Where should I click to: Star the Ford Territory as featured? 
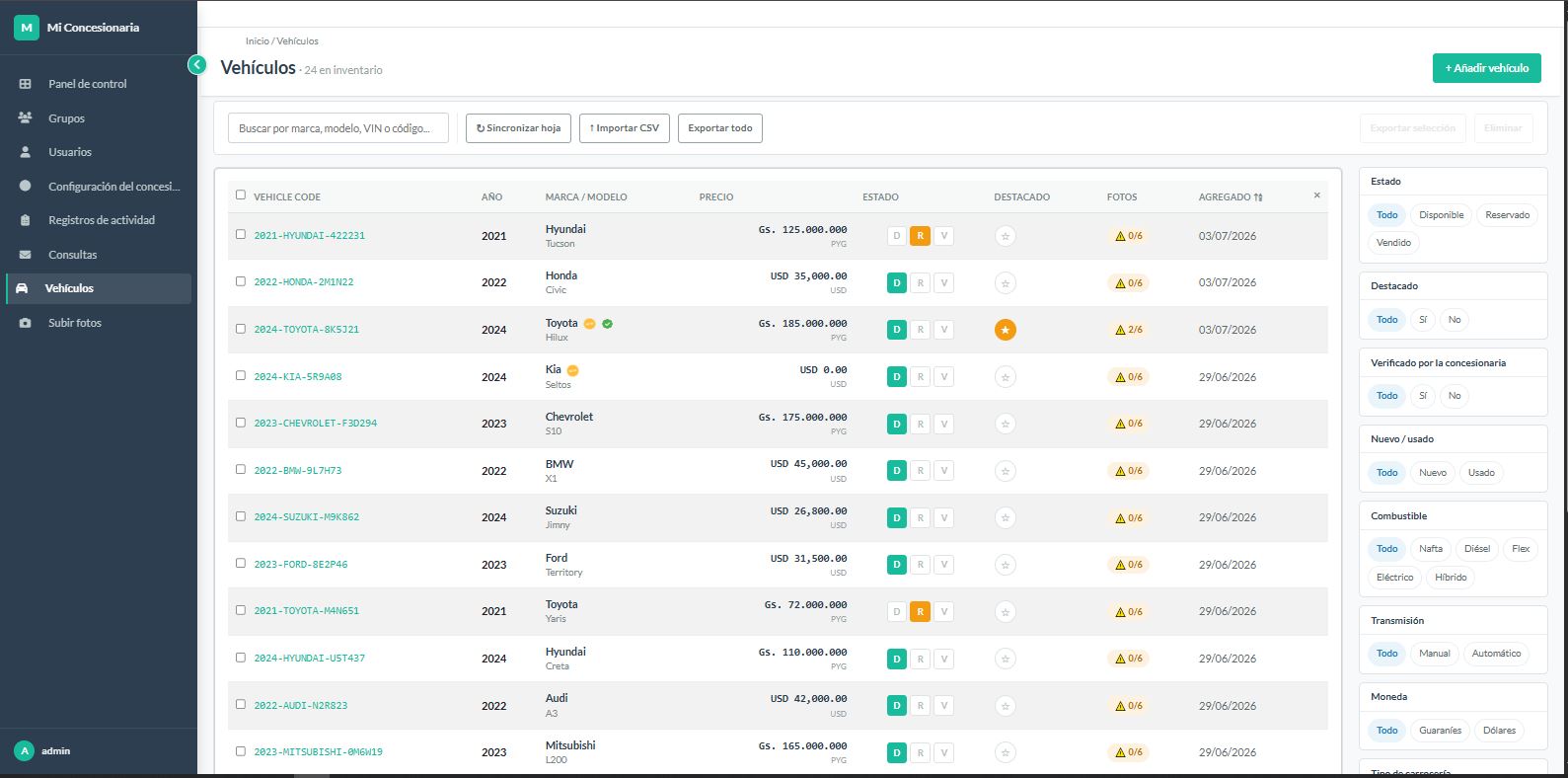coord(1005,565)
